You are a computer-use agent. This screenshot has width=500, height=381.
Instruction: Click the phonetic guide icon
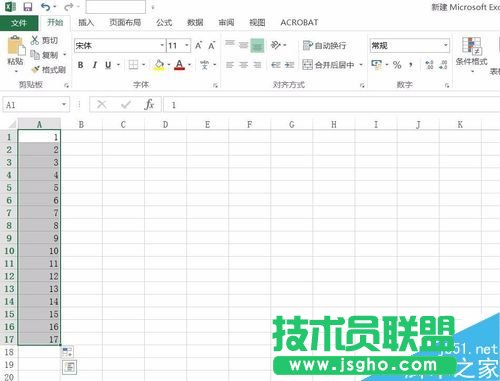(x=204, y=65)
